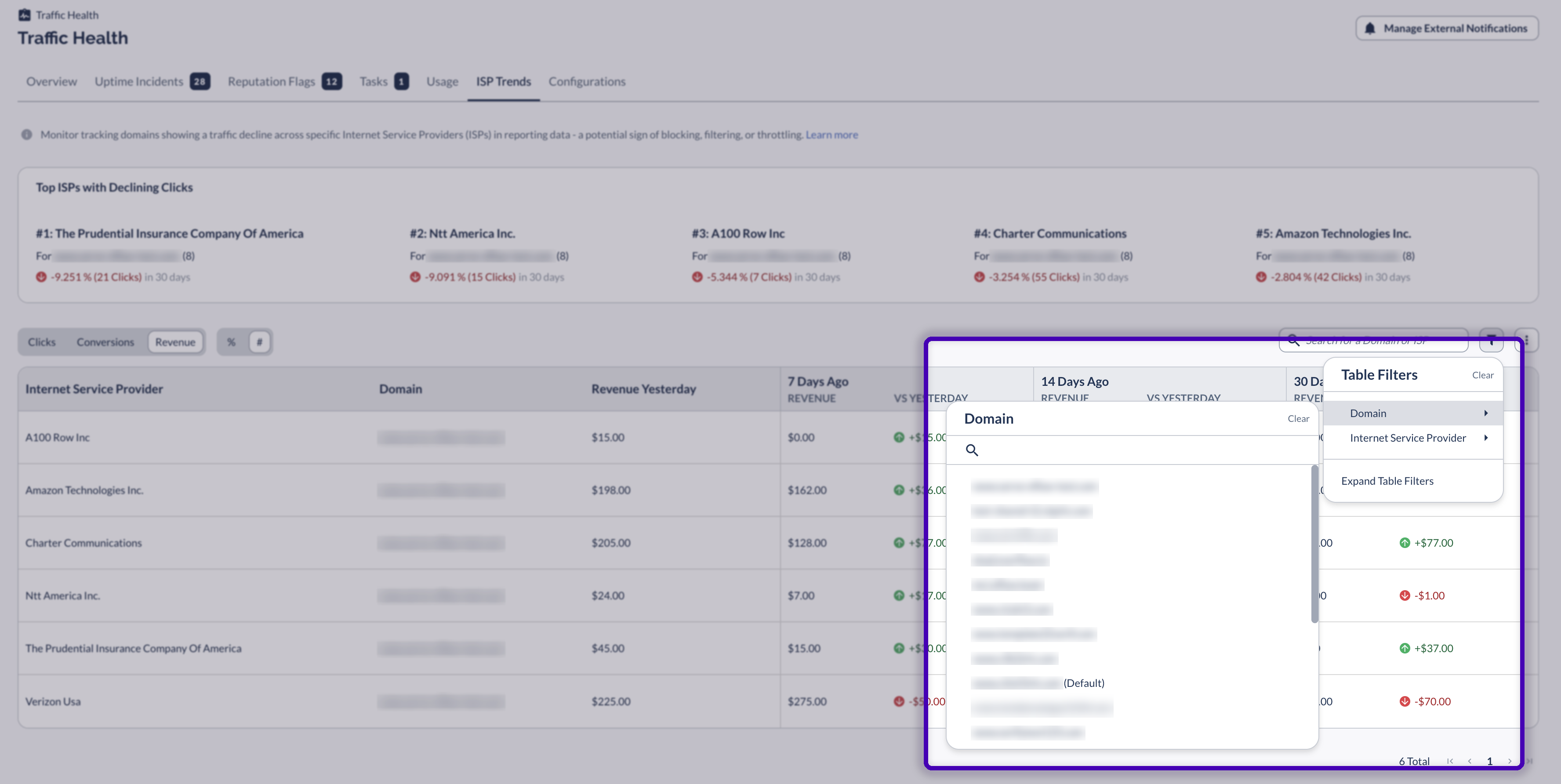Click $225.00 revenue yesterday value
Viewport: 1561px width, 784px height.
coord(611,702)
